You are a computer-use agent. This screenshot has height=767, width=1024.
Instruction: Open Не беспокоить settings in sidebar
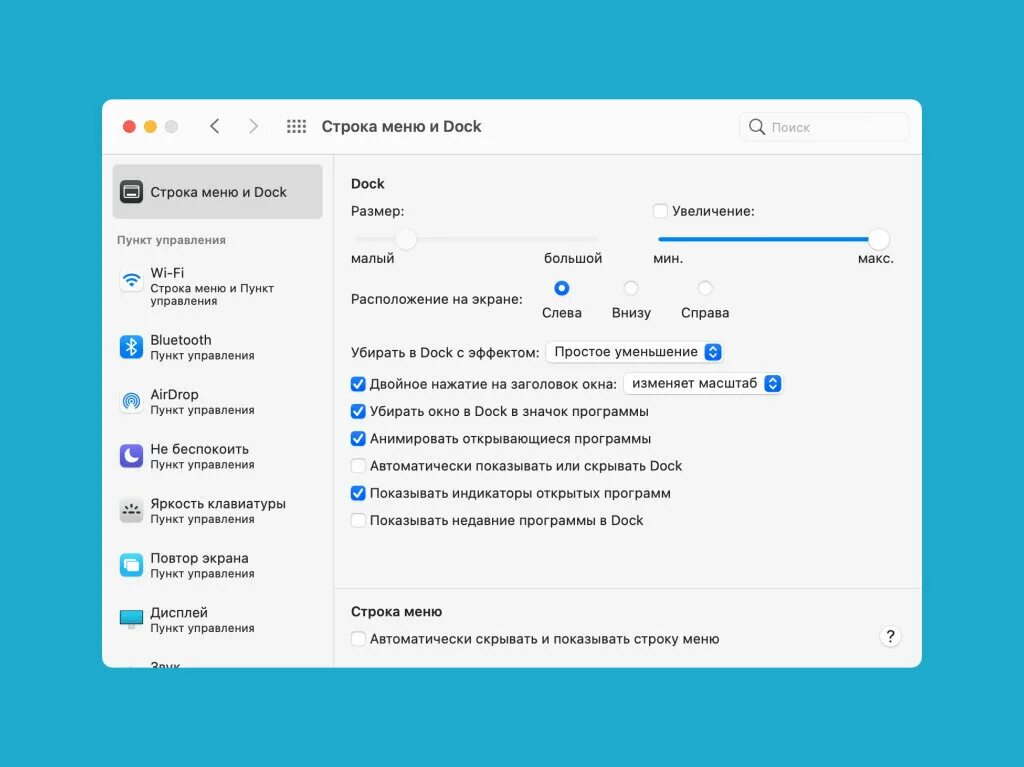pos(217,456)
